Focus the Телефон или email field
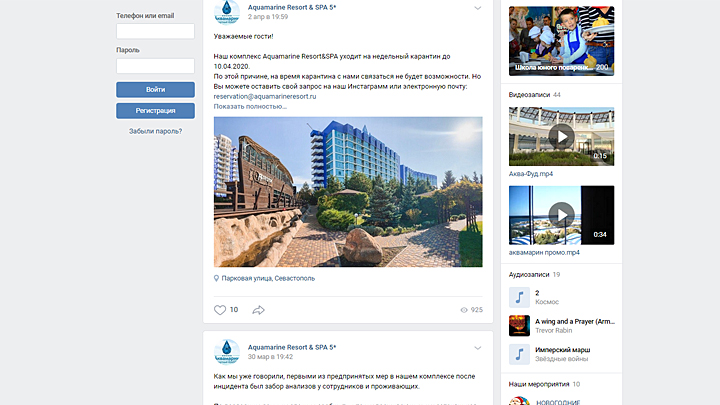Image resolution: width=720 pixels, height=405 pixels. click(155, 31)
